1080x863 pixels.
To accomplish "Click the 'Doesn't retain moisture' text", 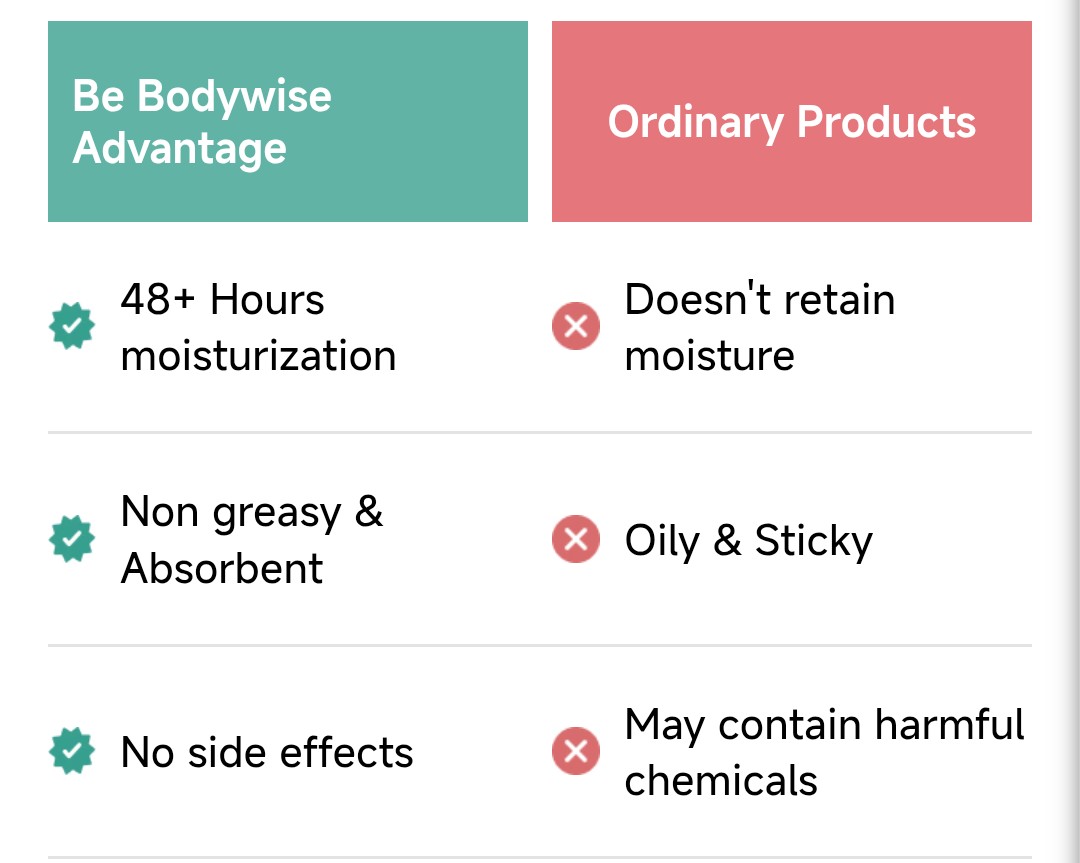I will coord(759,327).
